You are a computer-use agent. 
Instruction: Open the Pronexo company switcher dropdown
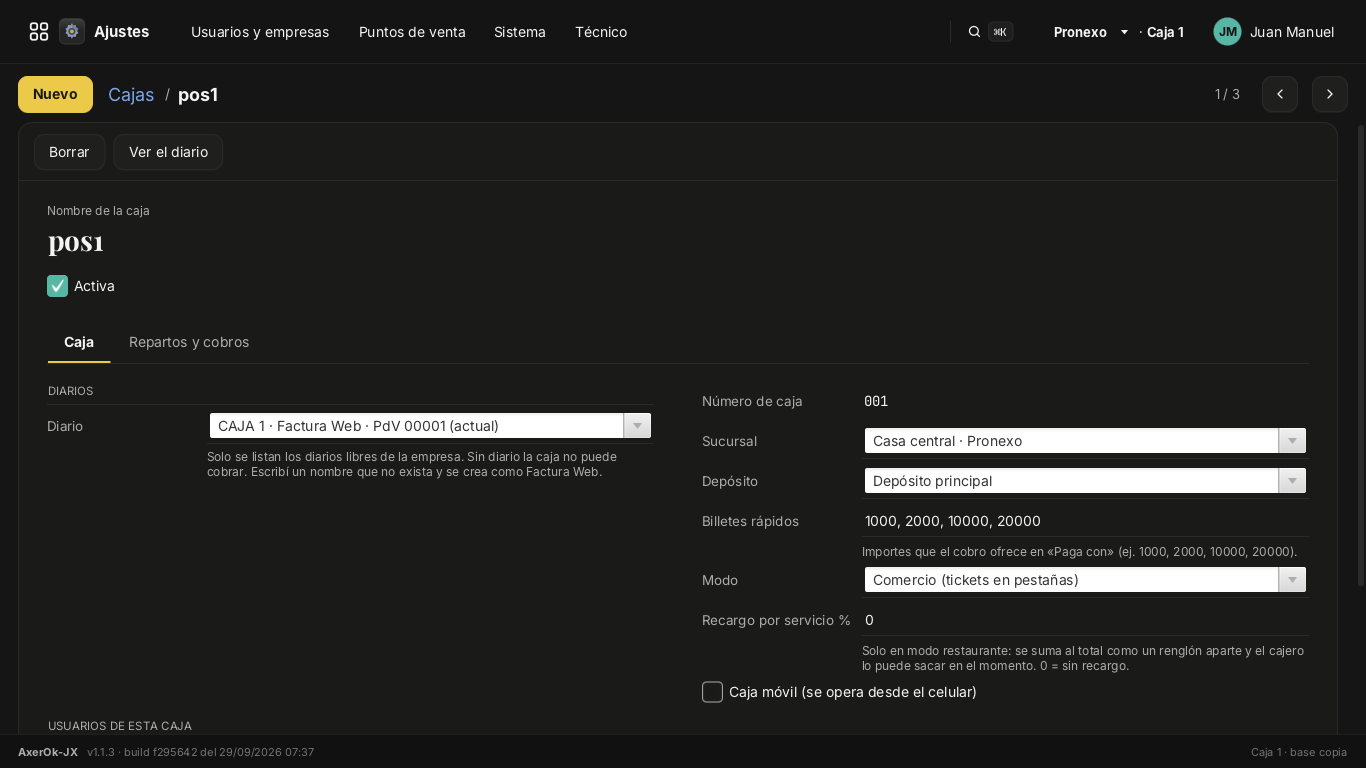click(x=1091, y=32)
